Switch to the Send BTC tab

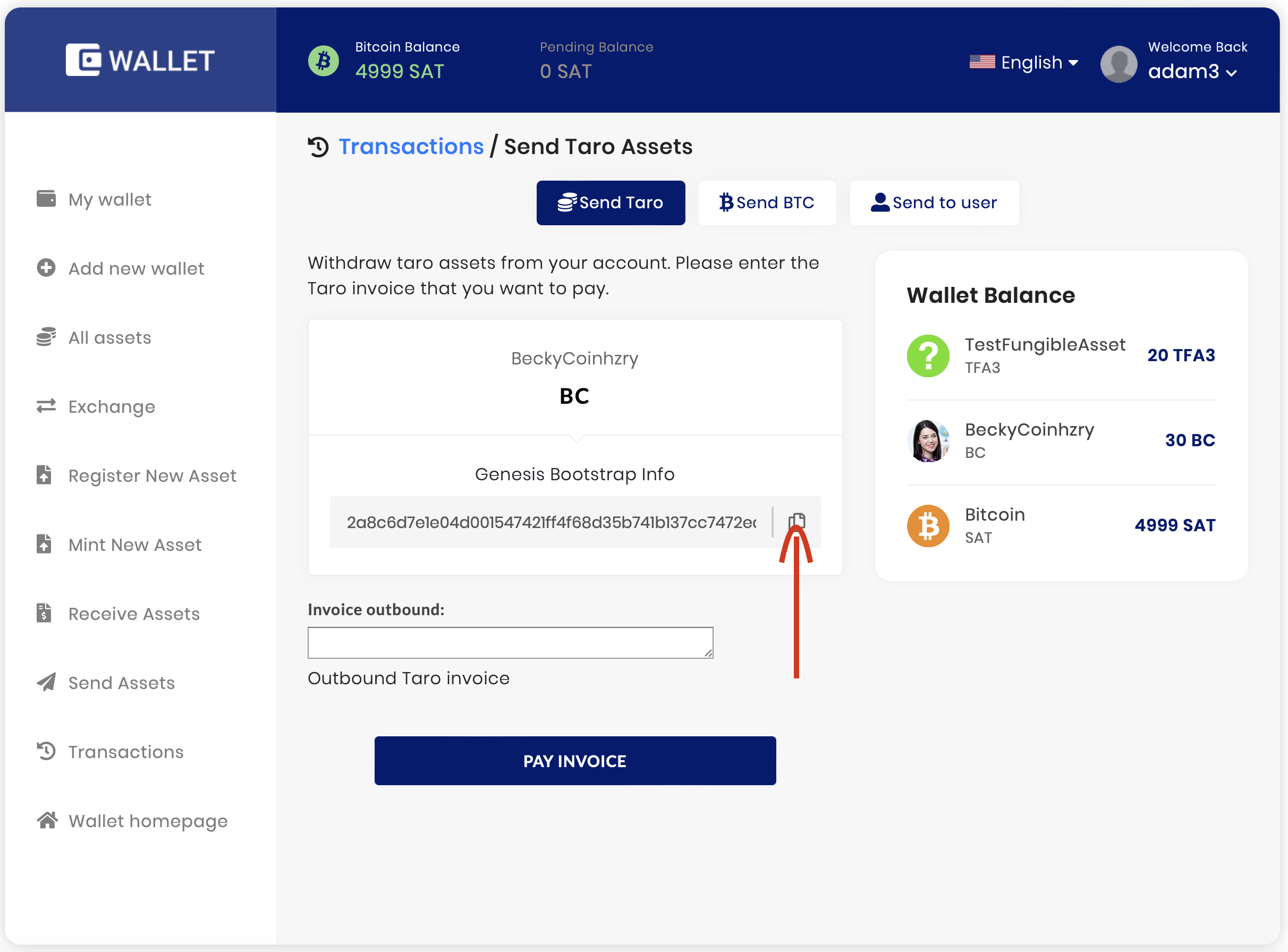click(x=766, y=203)
